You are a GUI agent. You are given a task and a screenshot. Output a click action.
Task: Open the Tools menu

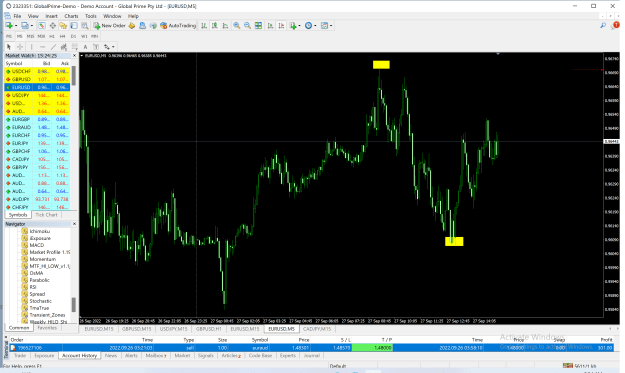click(x=90, y=16)
